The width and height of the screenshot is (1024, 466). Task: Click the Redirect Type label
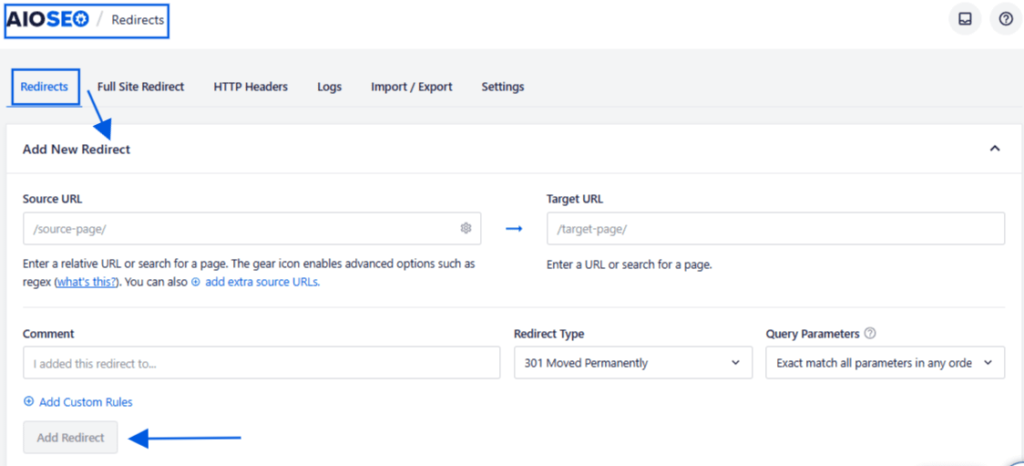tap(549, 334)
